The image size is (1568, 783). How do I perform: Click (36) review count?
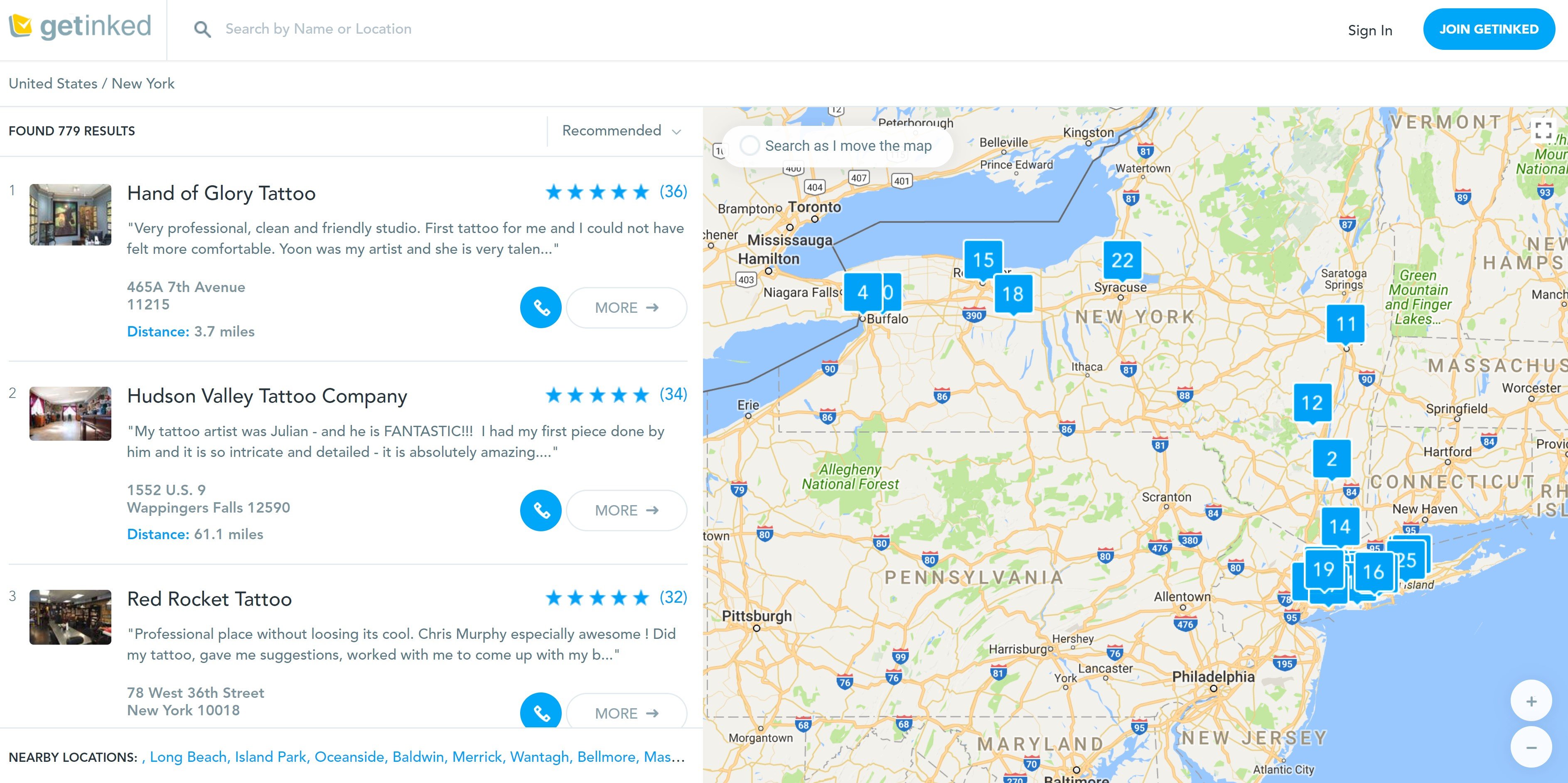click(673, 191)
